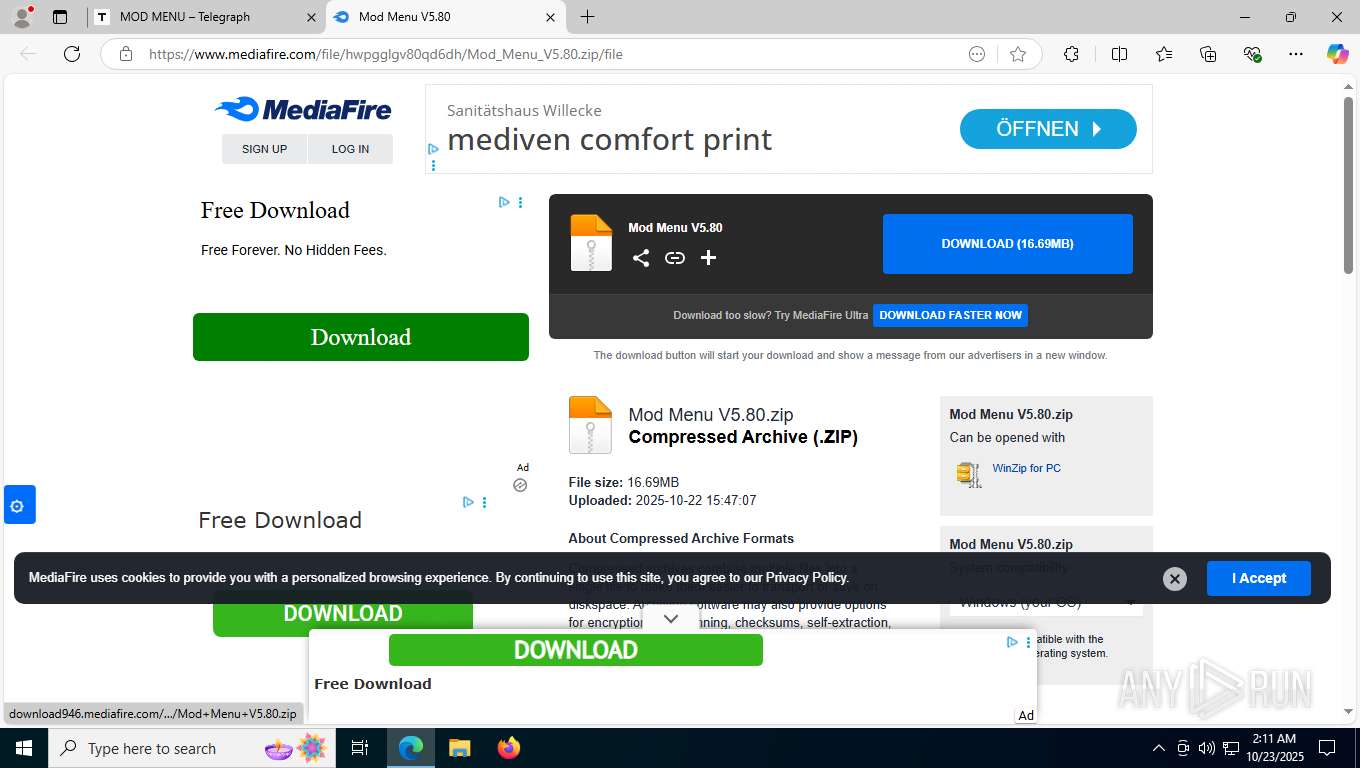View site information lock icon
Screen dimensions: 1360x768
[125, 54]
